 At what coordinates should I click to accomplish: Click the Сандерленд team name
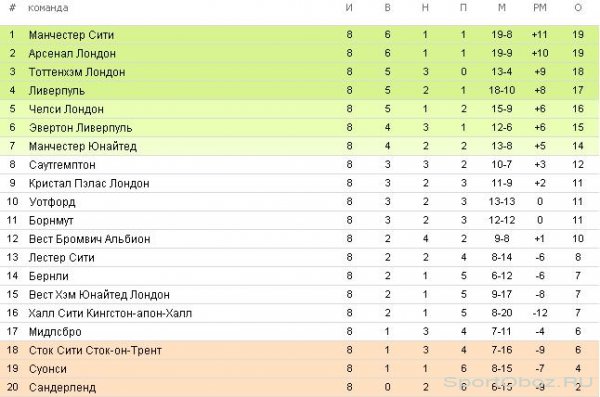point(62,387)
